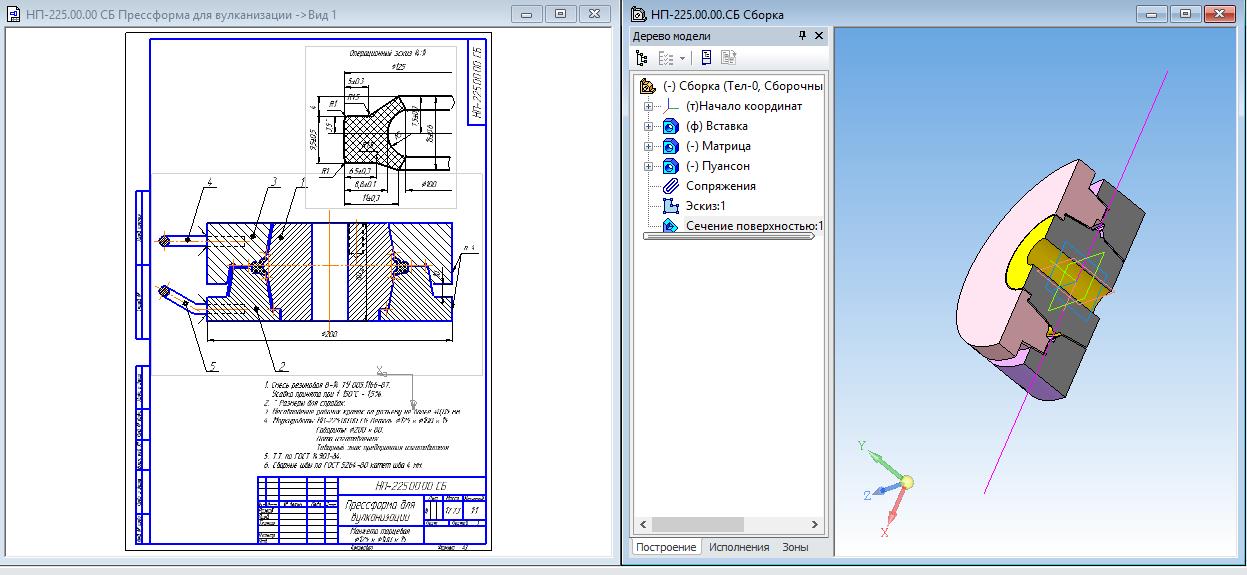
Task: Click position label 2 on the drawing
Action: [284, 366]
